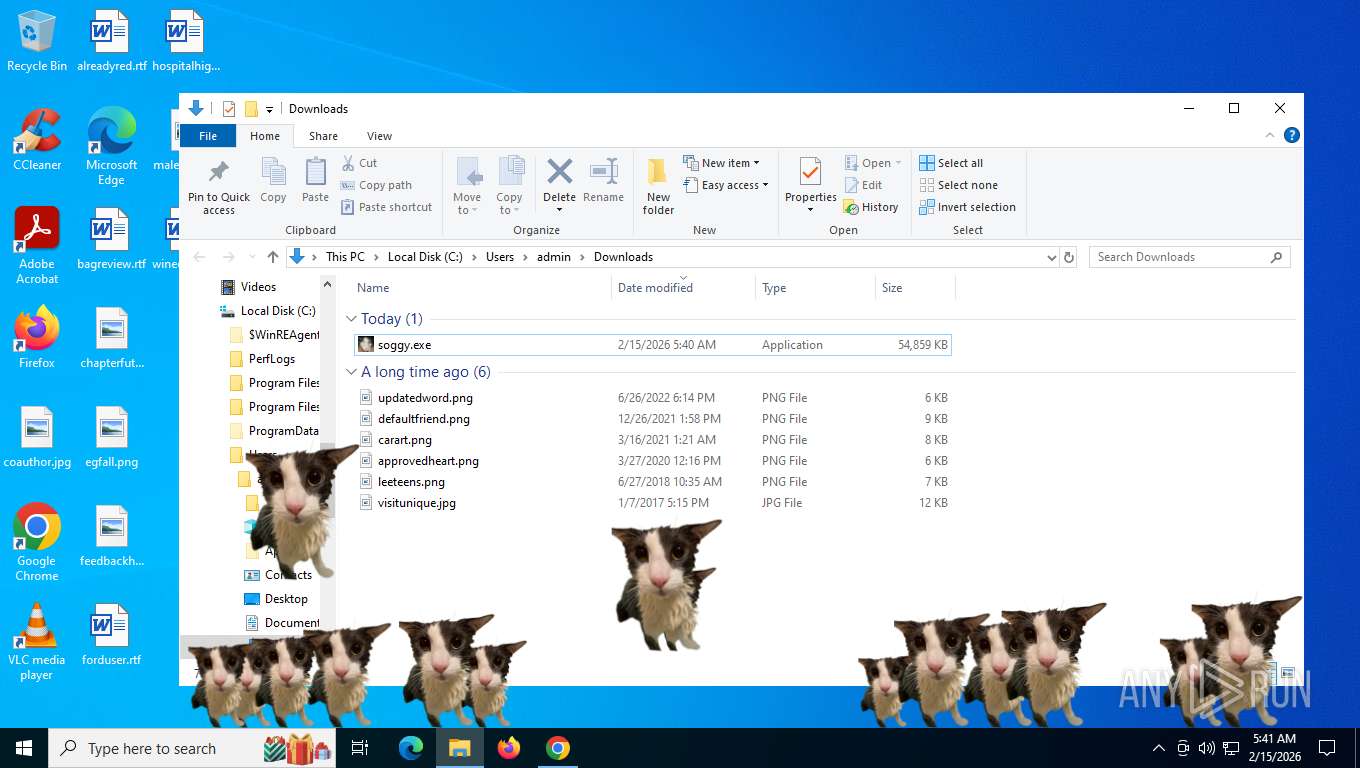Click Chrome icon in taskbar
This screenshot has height=768, width=1360.
coord(558,748)
